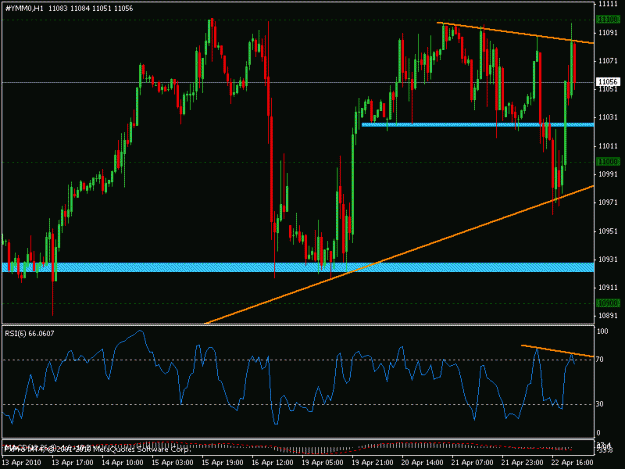Click the 13 Apr 17:00 time label
The image size is (625, 469).
73,463
